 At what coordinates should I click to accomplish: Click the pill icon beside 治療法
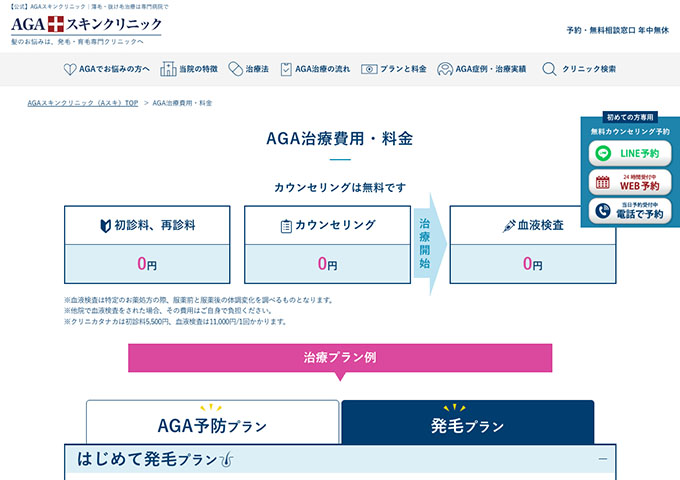pyautogui.click(x=235, y=69)
